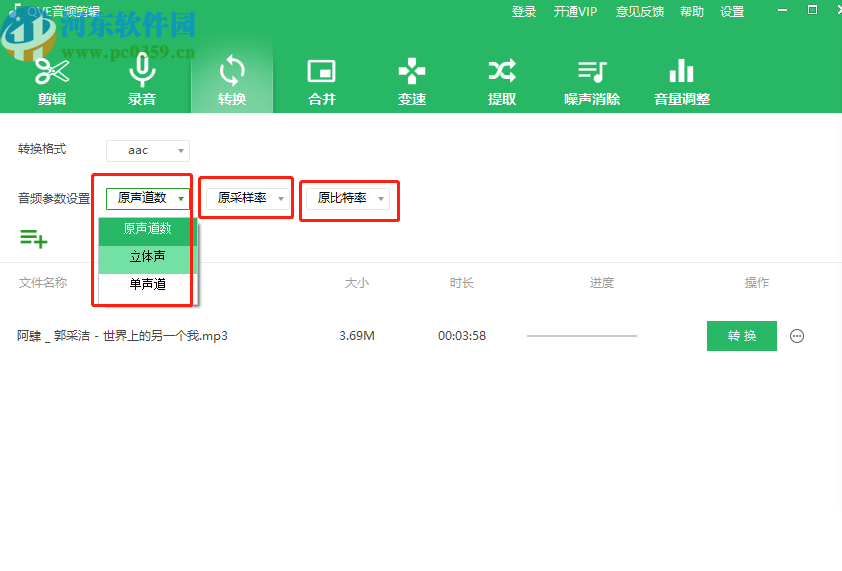
Task: Click the add file list icon
Action: click(33, 238)
